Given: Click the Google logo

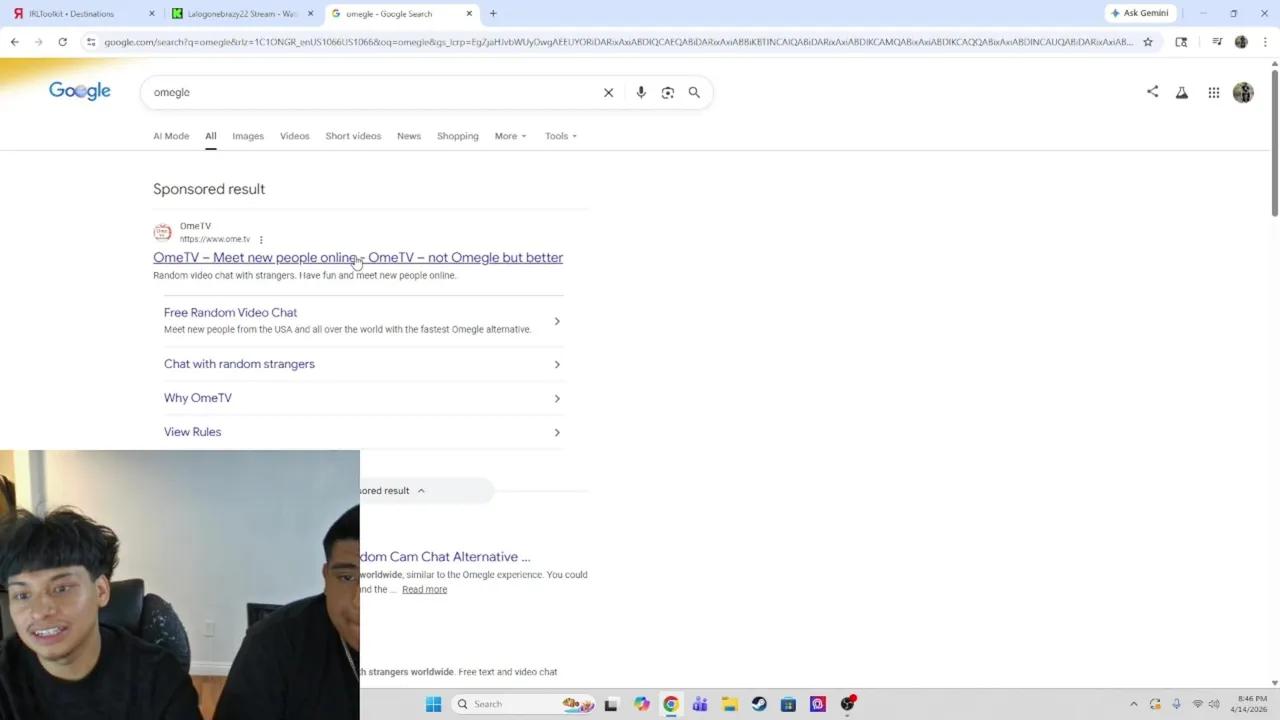Looking at the screenshot, I should (80, 91).
